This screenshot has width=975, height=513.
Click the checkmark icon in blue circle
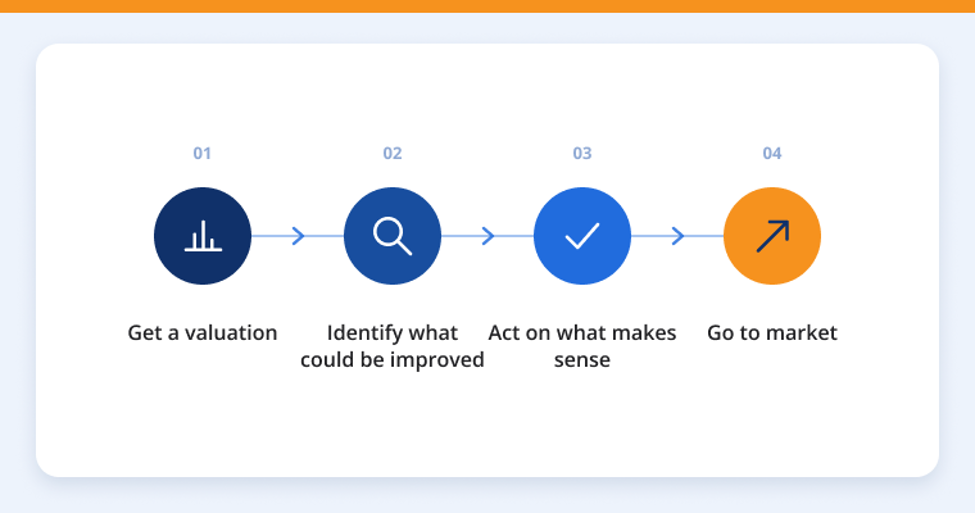582,236
